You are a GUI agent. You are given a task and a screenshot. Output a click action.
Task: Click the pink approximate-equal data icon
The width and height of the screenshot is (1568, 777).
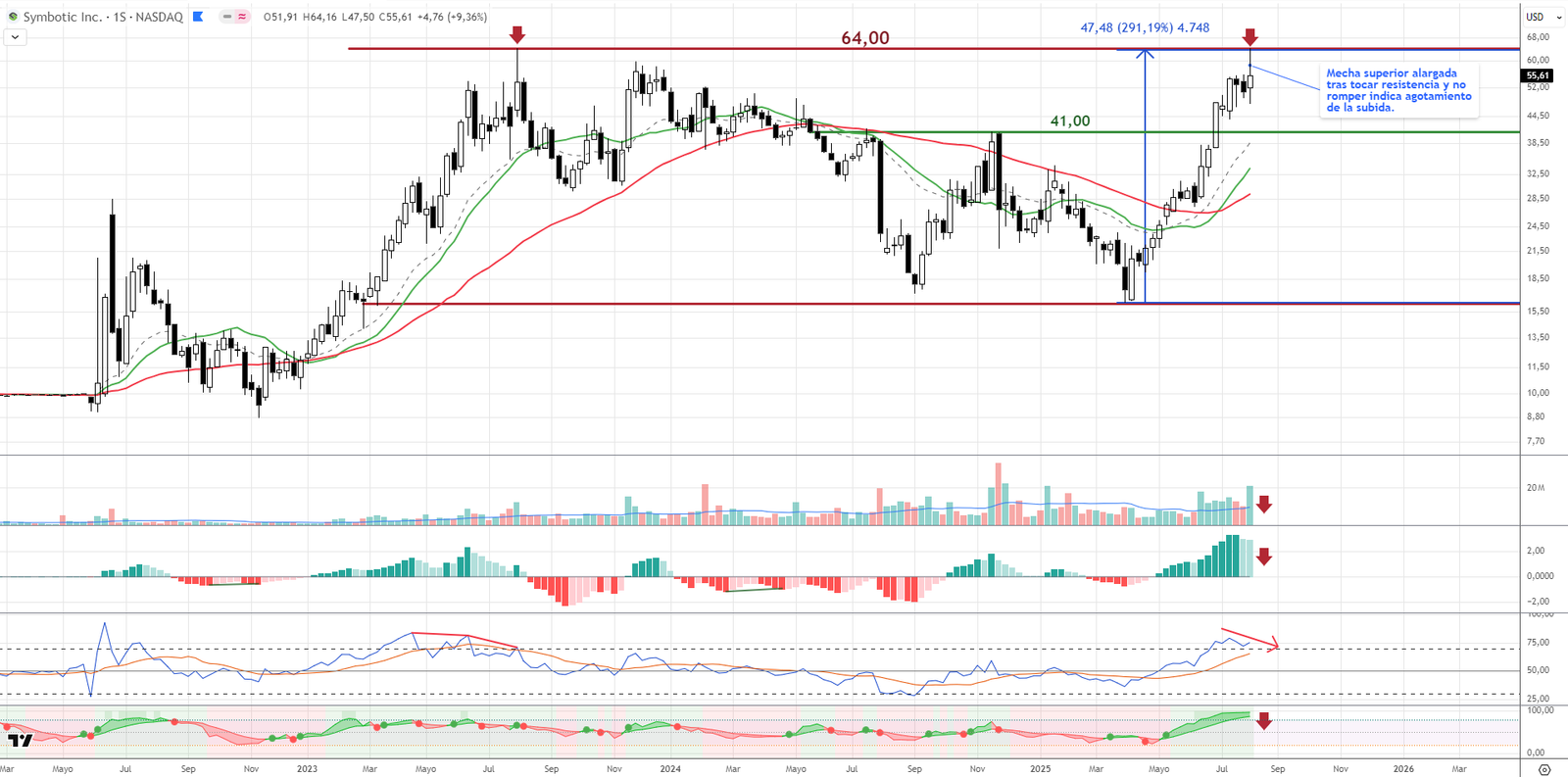[x=241, y=17]
